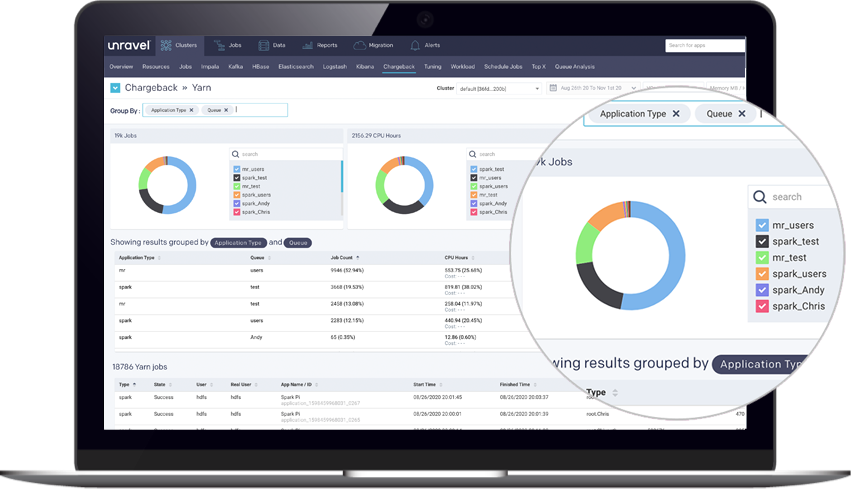Image resolution: width=851 pixels, height=489 pixels.
Task: Open the Data database icon
Action: point(263,46)
